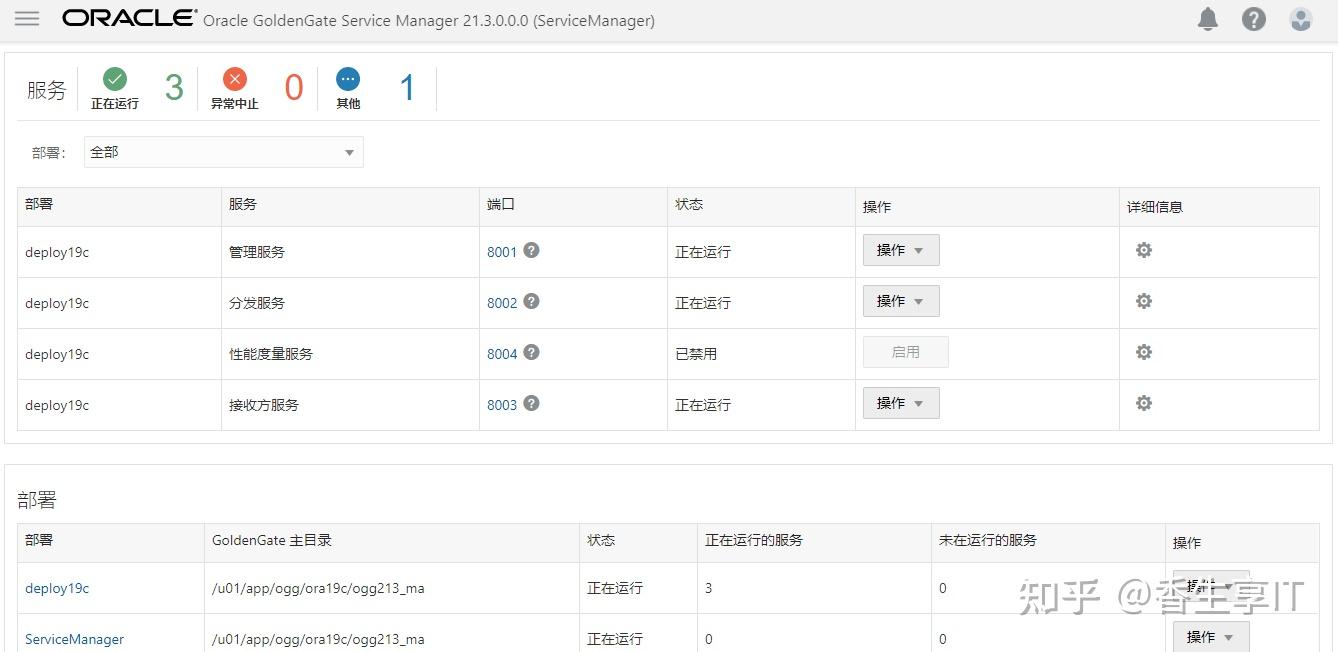The image size is (1338, 652).
Task: Expand the 部署 filter showing 全部
Action: (x=349, y=151)
